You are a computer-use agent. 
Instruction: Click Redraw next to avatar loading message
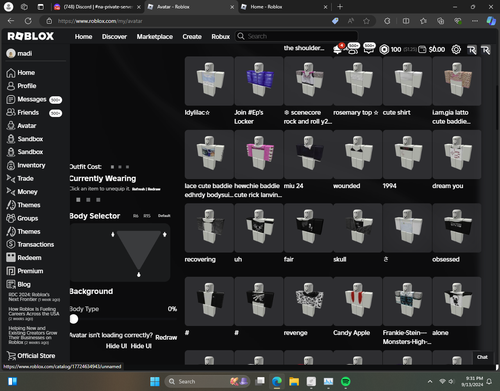click(x=166, y=337)
